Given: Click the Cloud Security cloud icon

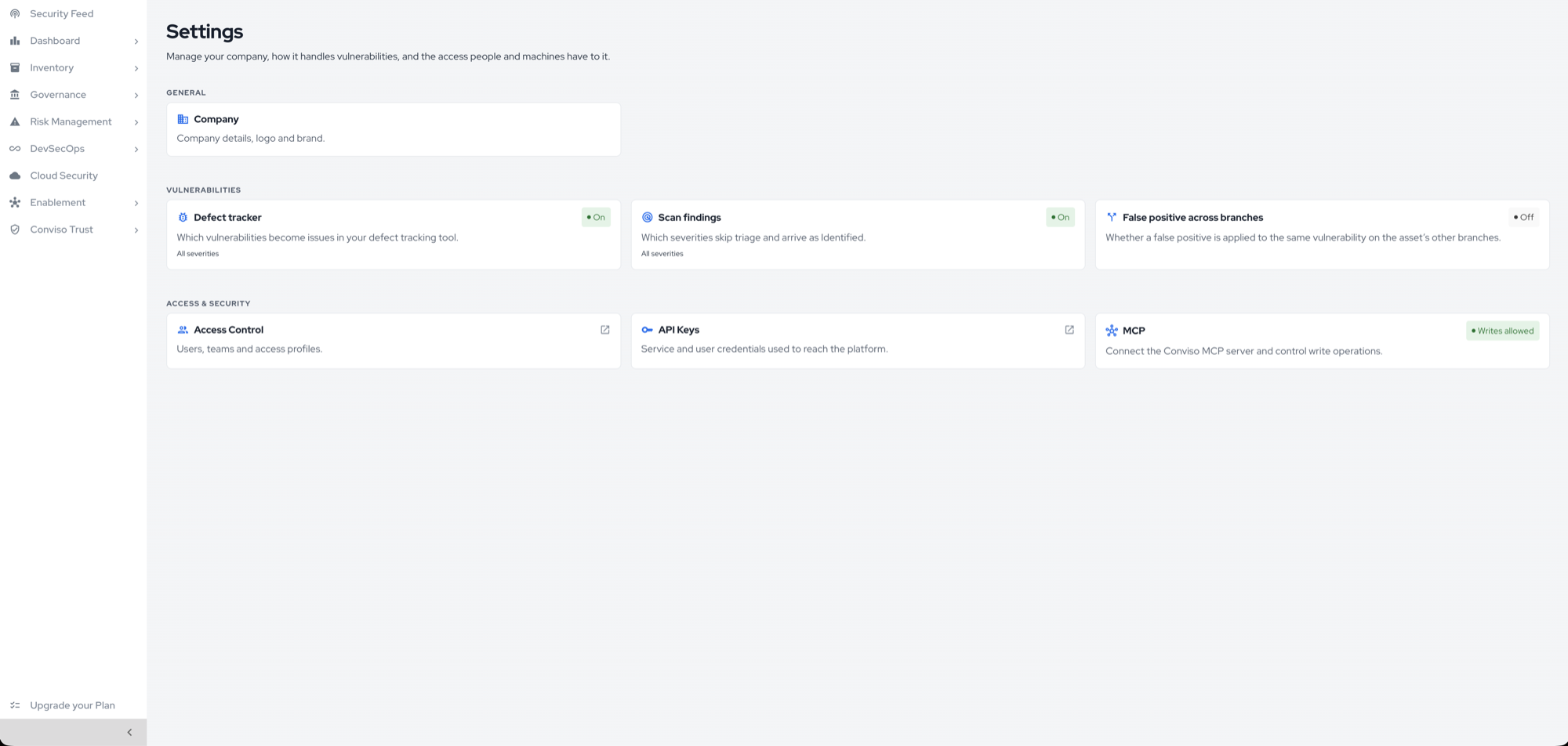Looking at the screenshot, I should click(15, 176).
